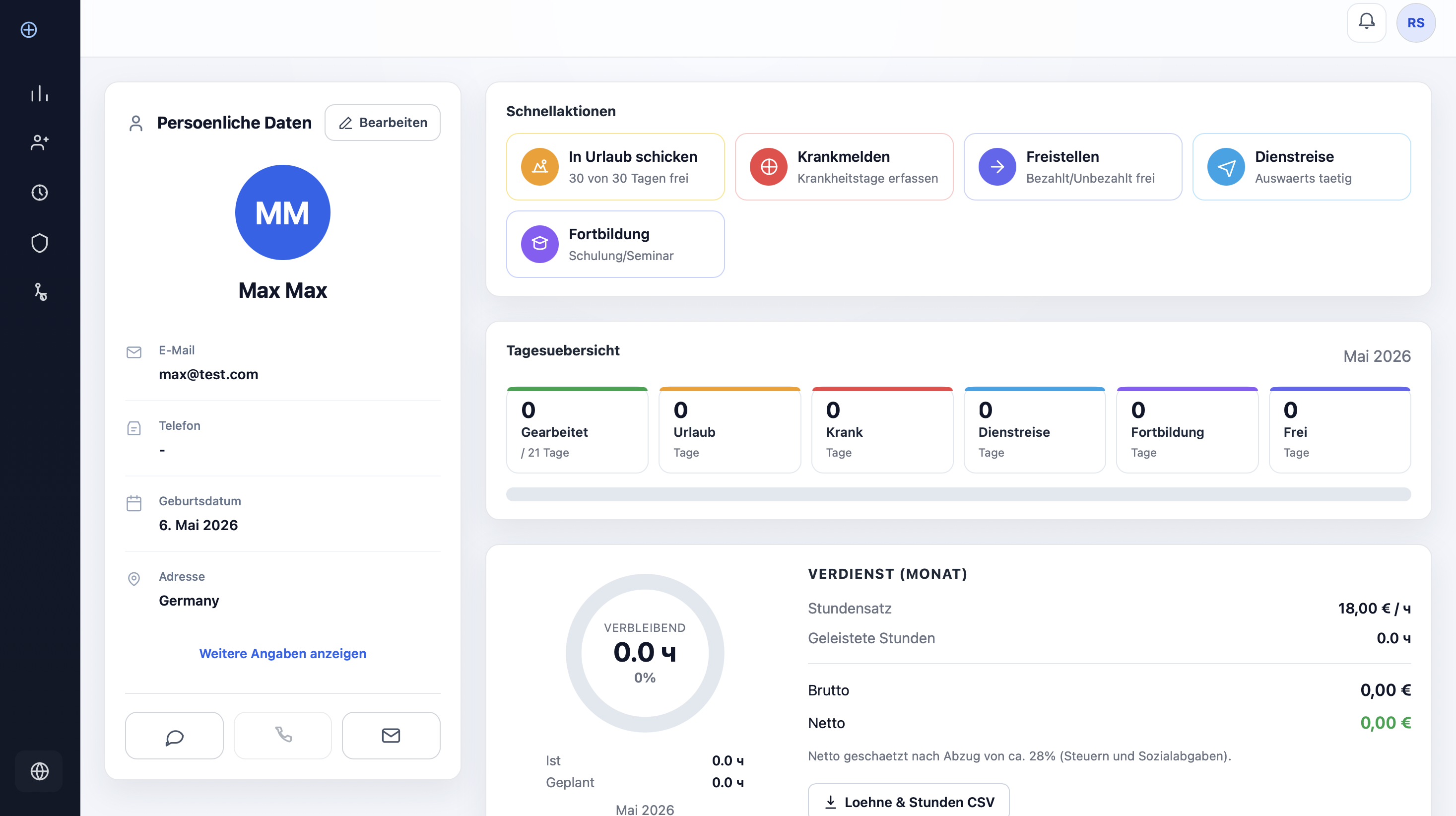Open the add employee sidebar icon
1456x816 pixels.
point(40,142)
